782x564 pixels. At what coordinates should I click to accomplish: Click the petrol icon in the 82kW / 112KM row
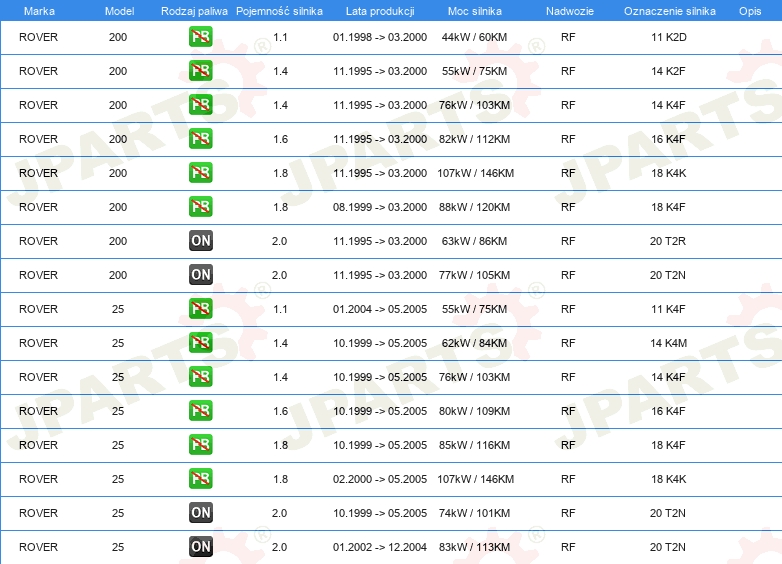(200, 139)
